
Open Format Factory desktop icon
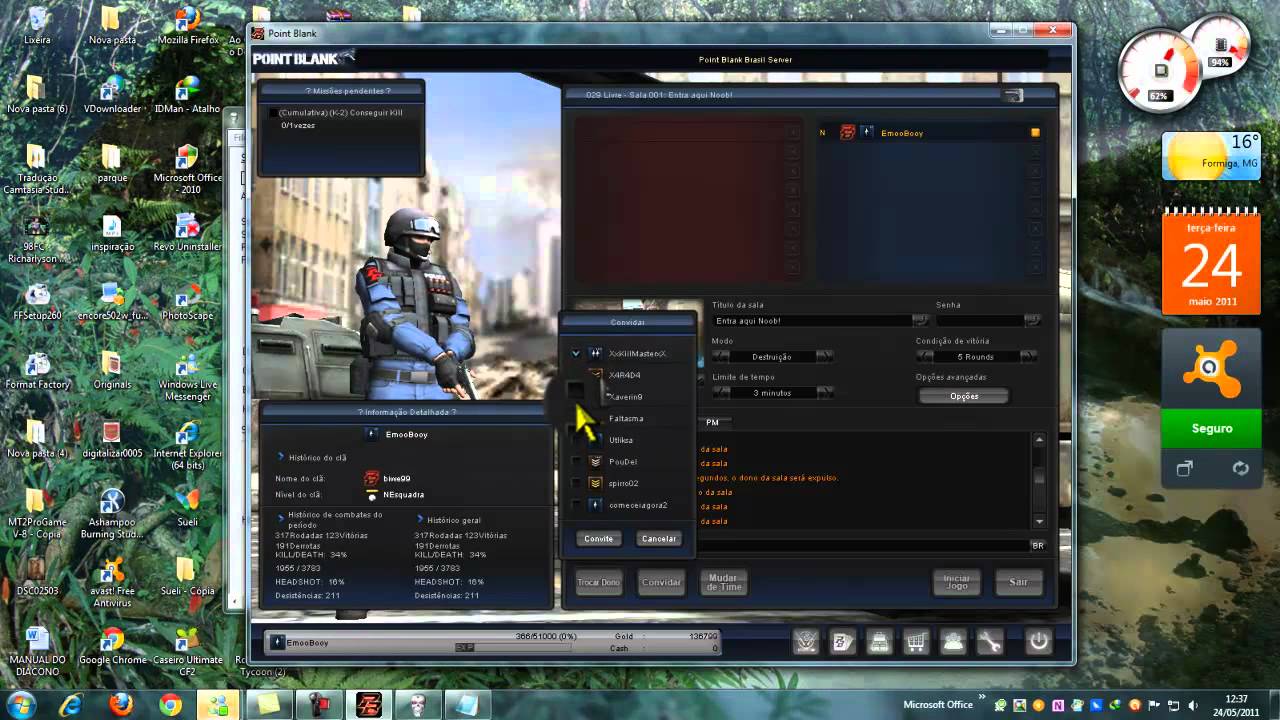coord(37,370)
